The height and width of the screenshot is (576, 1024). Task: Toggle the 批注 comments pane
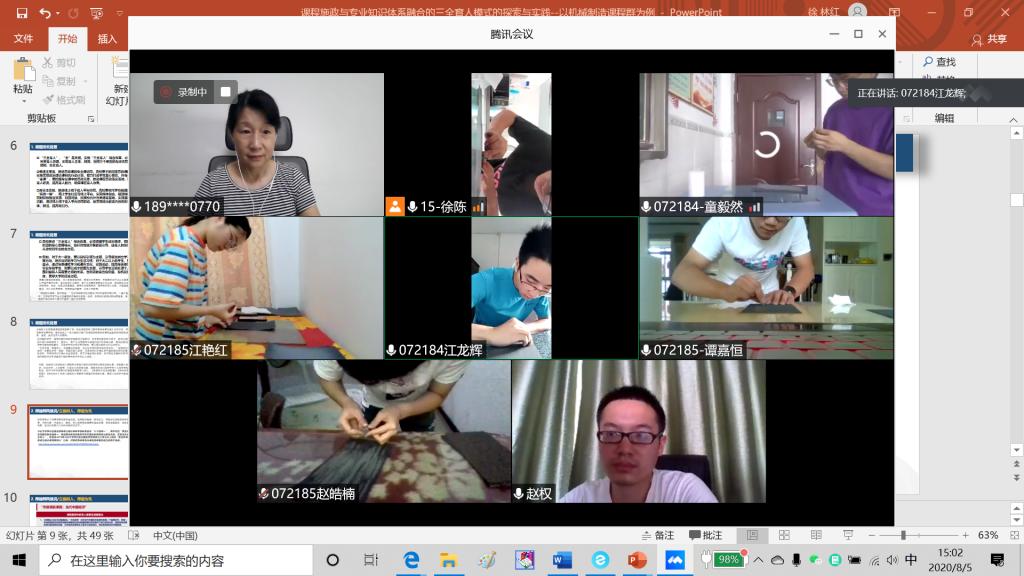point(704,535)
